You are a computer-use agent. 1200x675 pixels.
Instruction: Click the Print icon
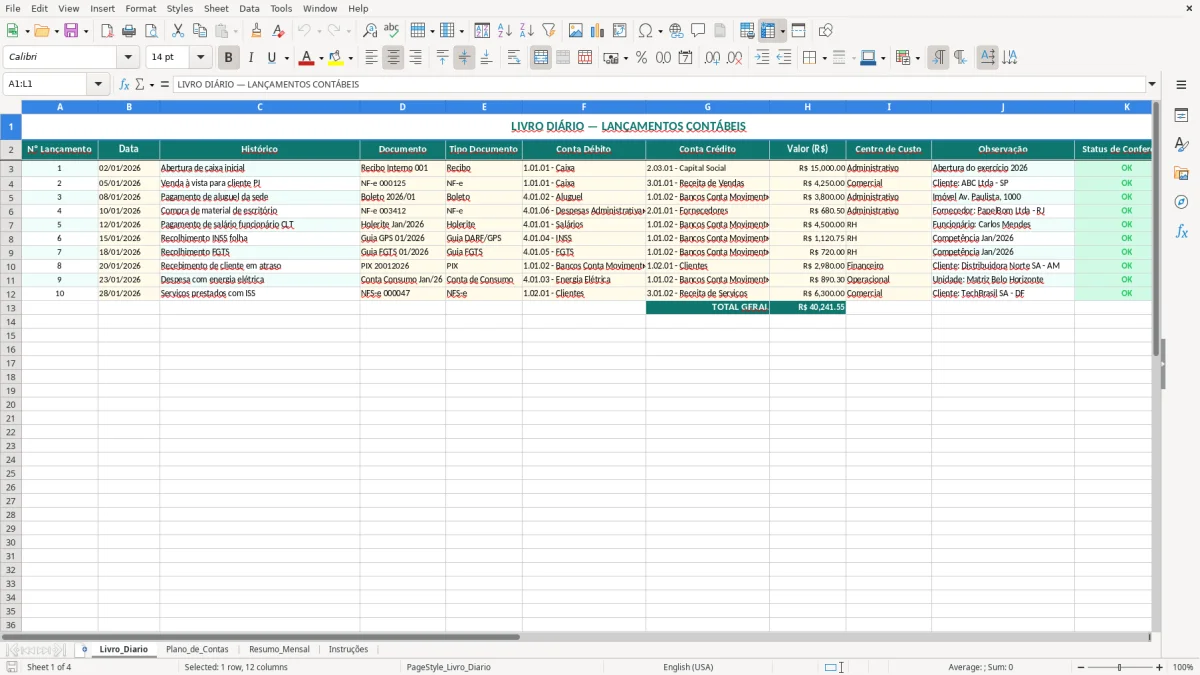(129, 31)
